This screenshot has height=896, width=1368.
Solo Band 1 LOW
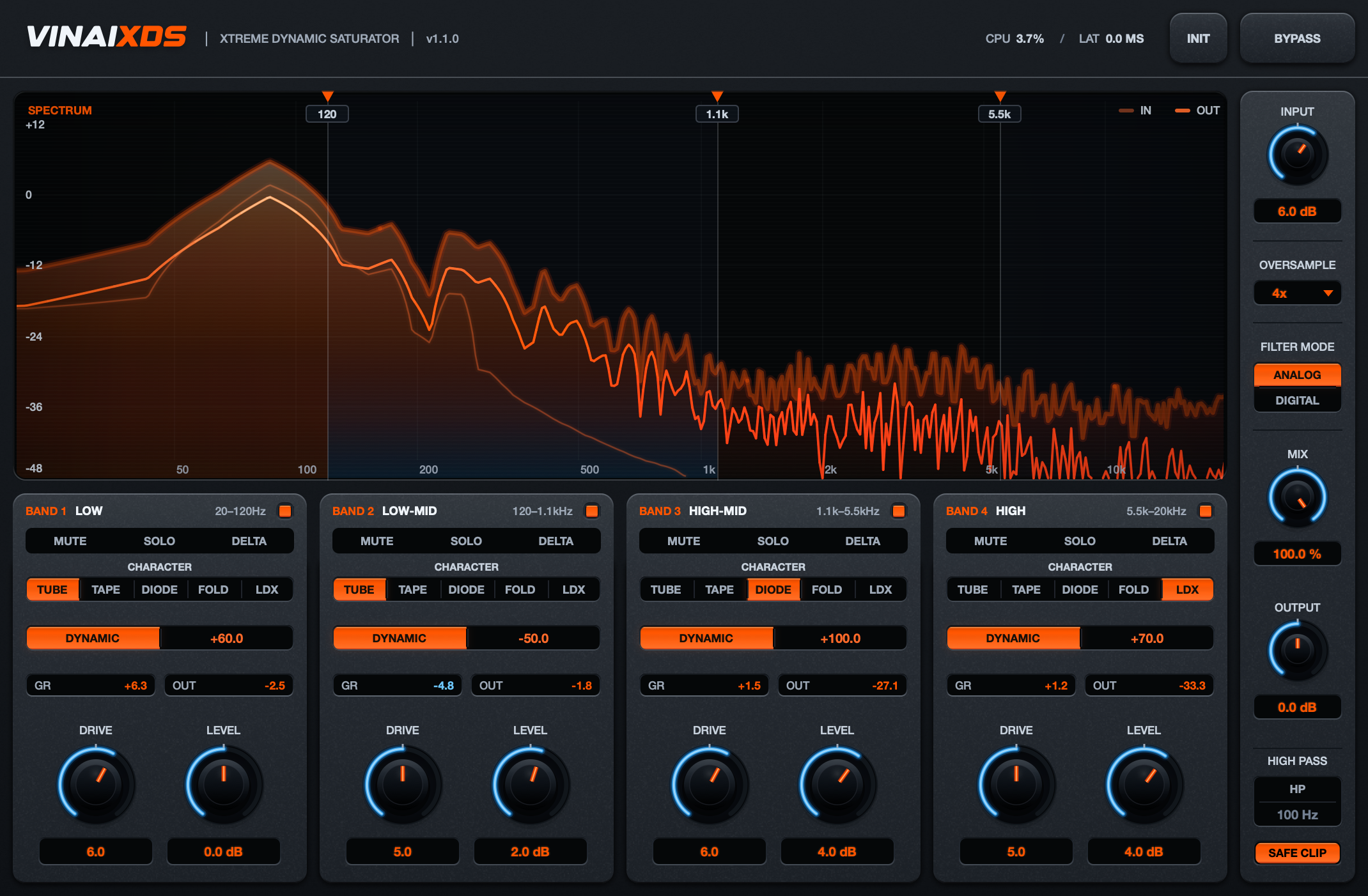click(x=159, y=541)
